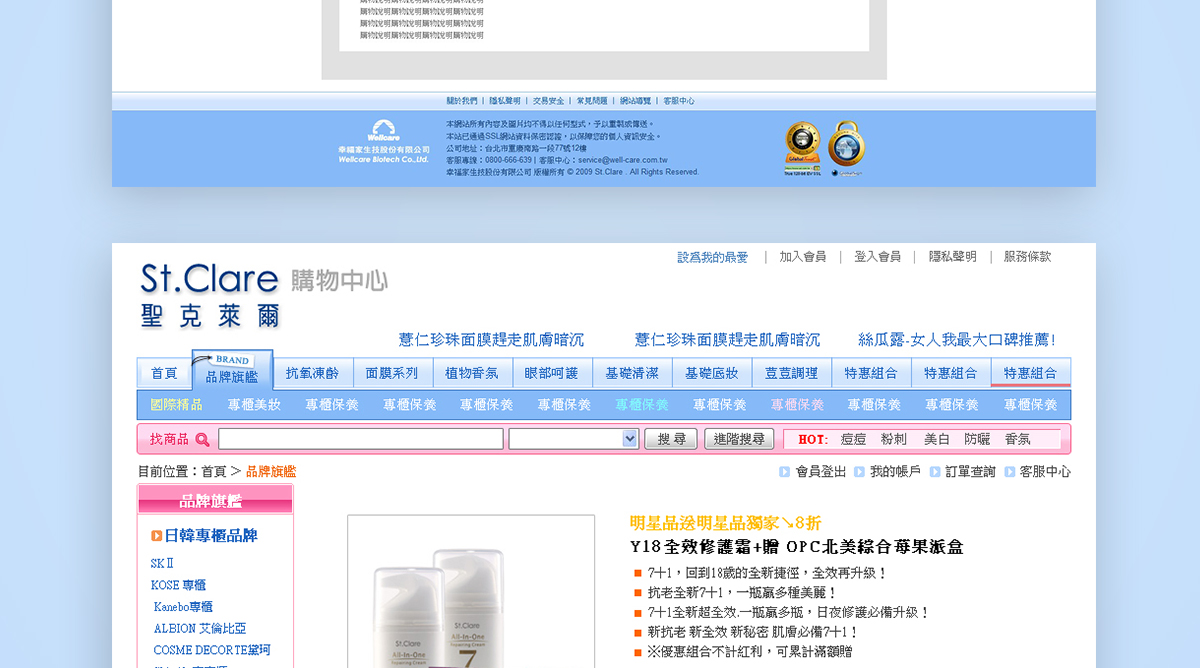Image resolution: width=1200 pixels, height=668 pixels.
Task: Switch to the 面膜系列 tab
Action: 392,373
